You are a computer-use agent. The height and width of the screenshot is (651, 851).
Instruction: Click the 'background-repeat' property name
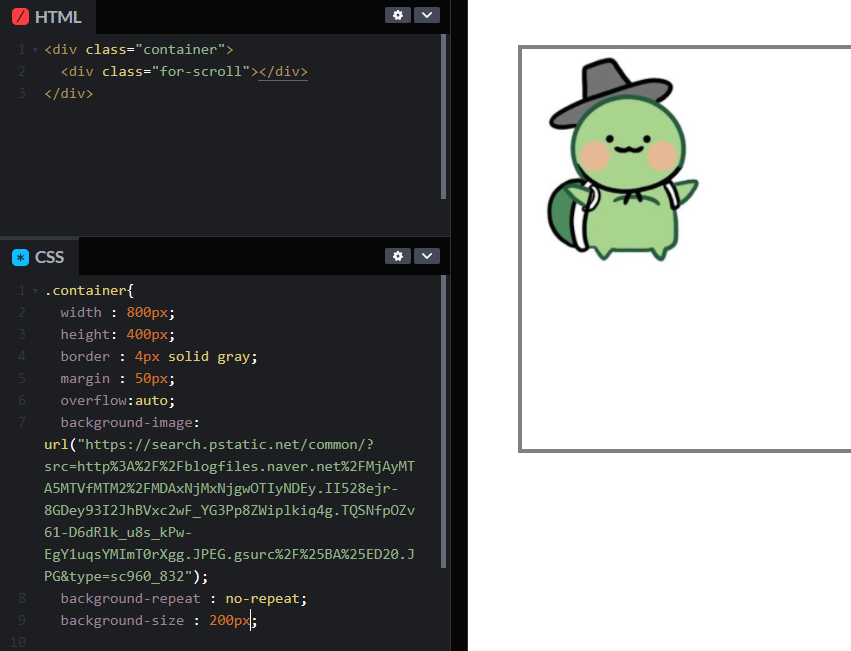[x=130, y=598]
